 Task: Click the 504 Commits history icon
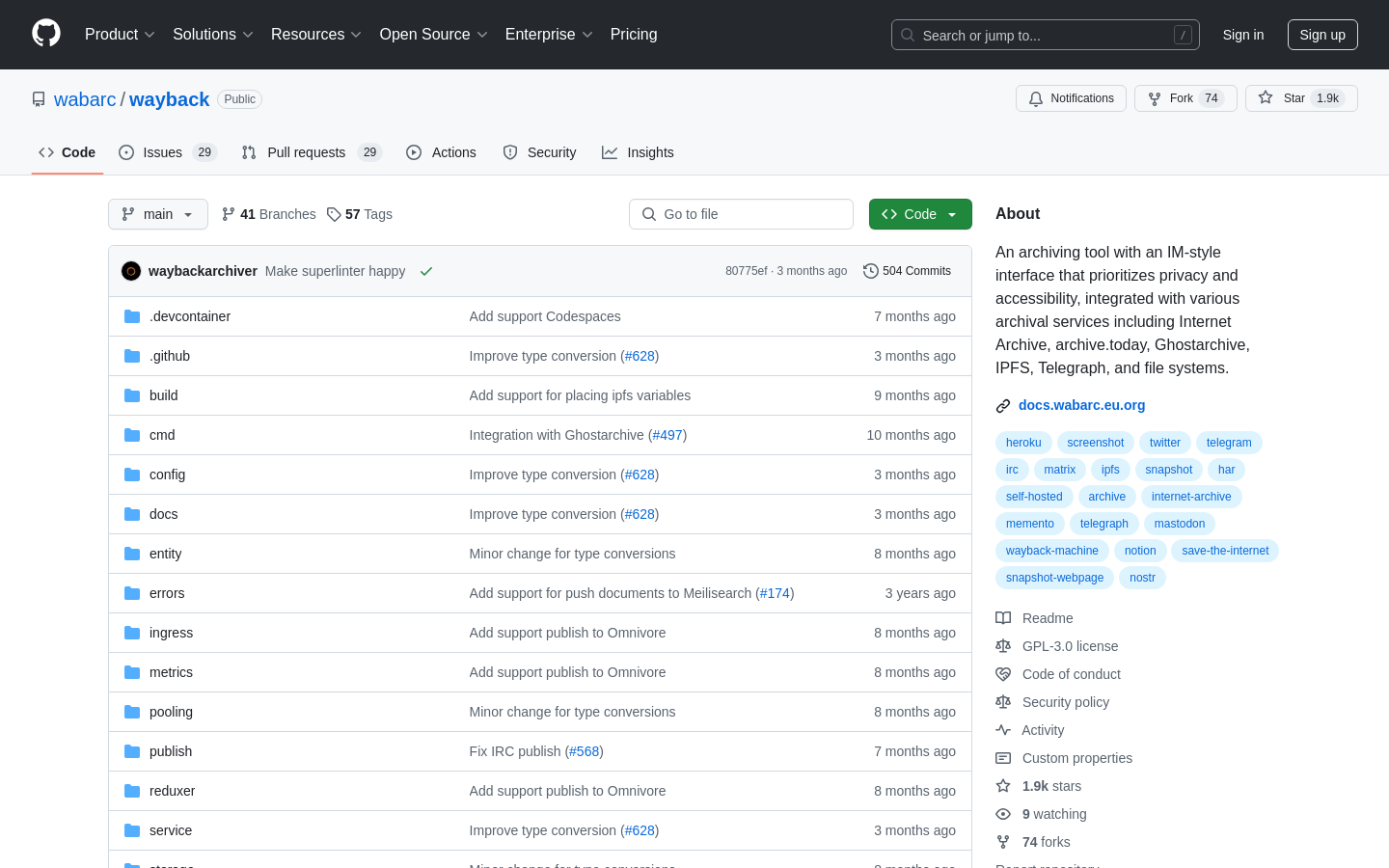[870, 272]
